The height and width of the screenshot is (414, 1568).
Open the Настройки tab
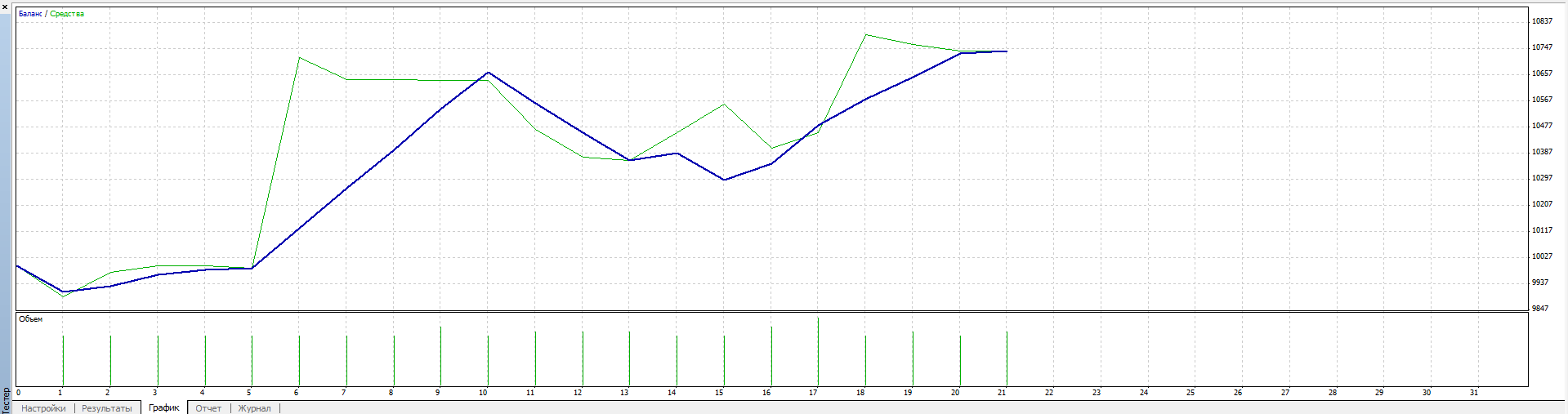click(x=43, y=408)
